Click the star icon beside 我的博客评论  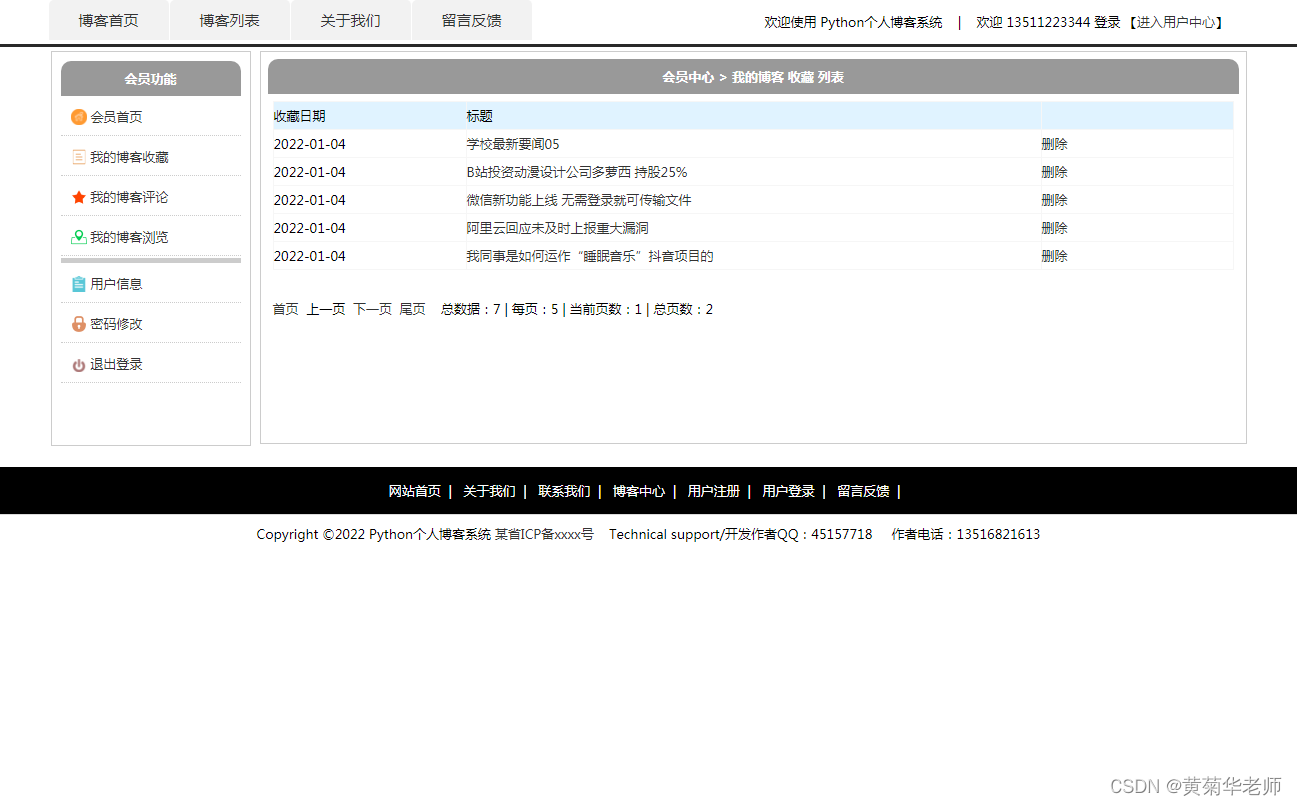(x=78, y=196)
